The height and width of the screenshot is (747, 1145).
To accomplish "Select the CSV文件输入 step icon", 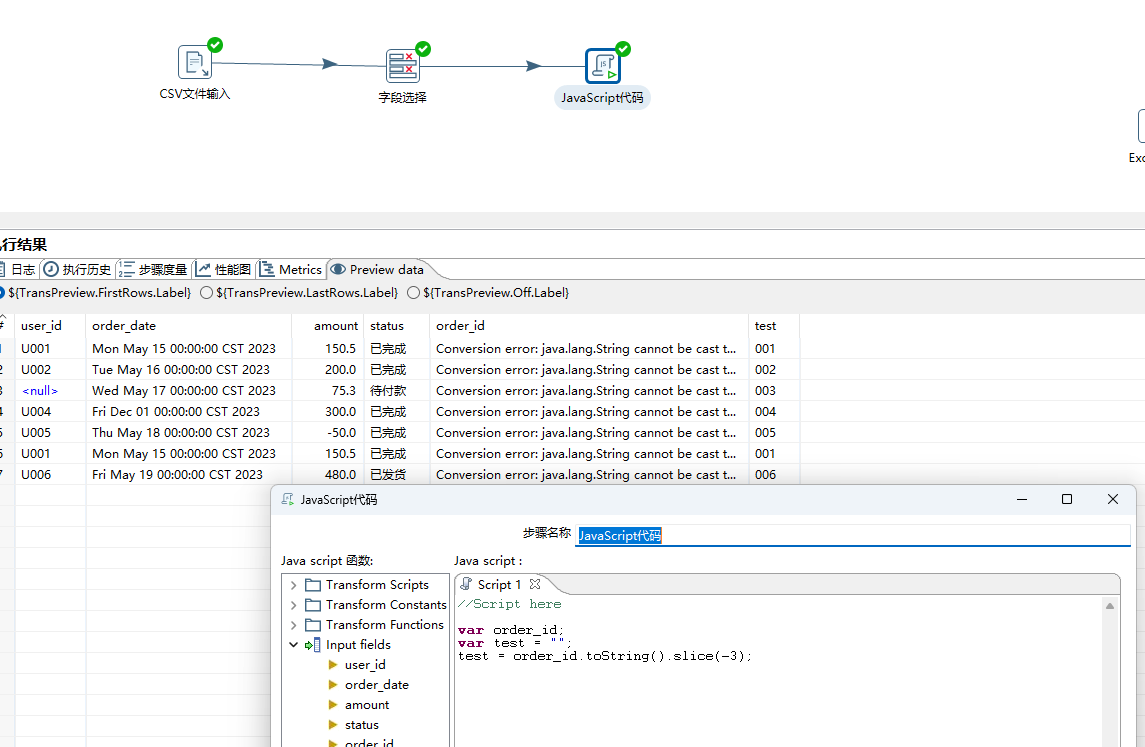I will coord(195,62).
